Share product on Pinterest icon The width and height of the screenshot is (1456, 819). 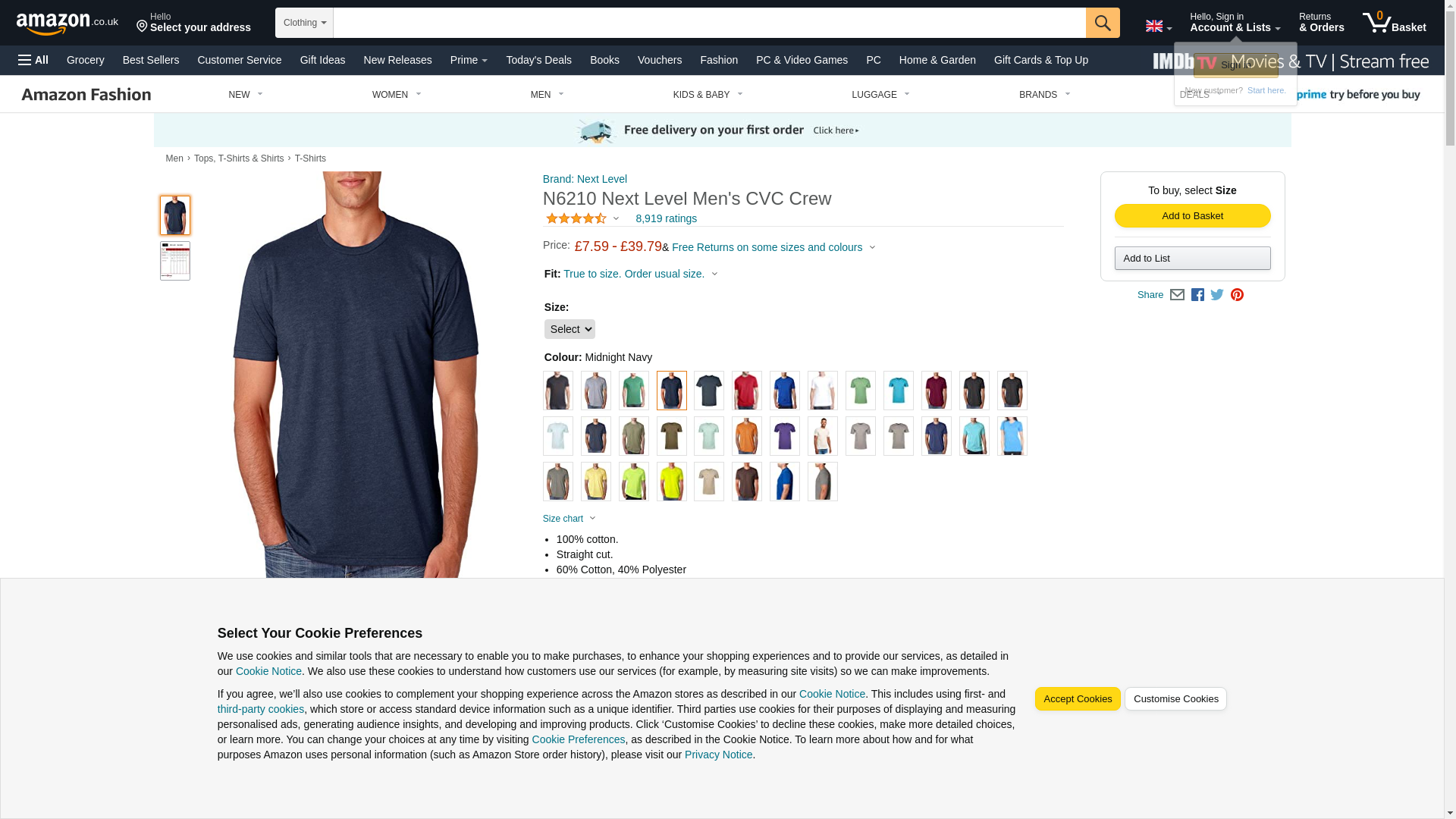tap(1237, 295)
